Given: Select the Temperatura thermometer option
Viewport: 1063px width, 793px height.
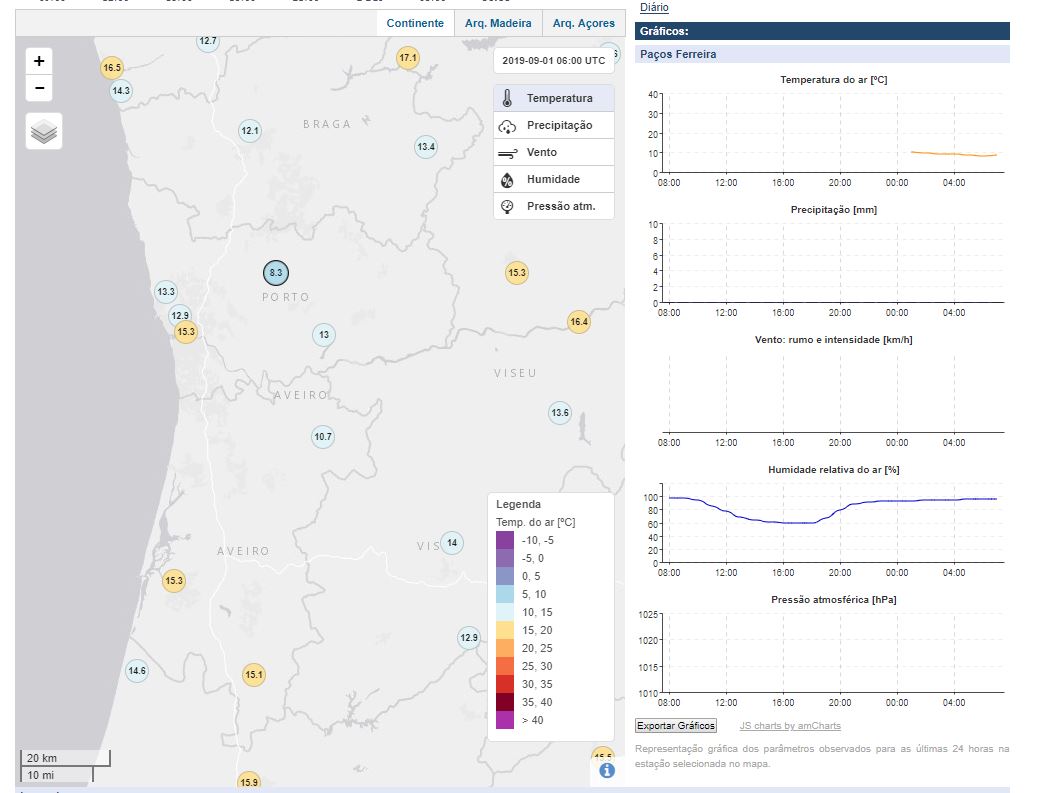Looking at the screenshot, I should [x=554, y=98].
